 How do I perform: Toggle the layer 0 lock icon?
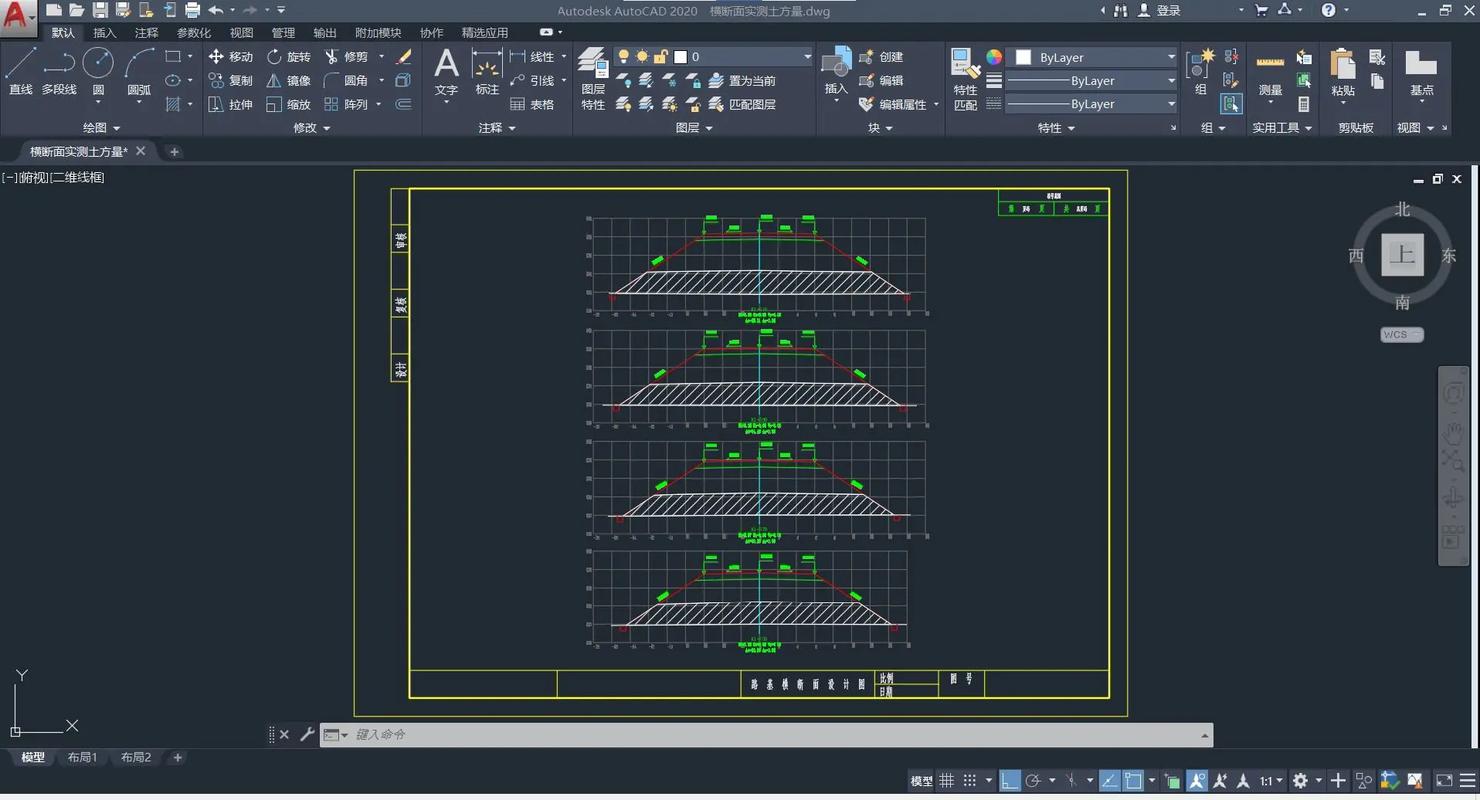[x=661, y=57]
